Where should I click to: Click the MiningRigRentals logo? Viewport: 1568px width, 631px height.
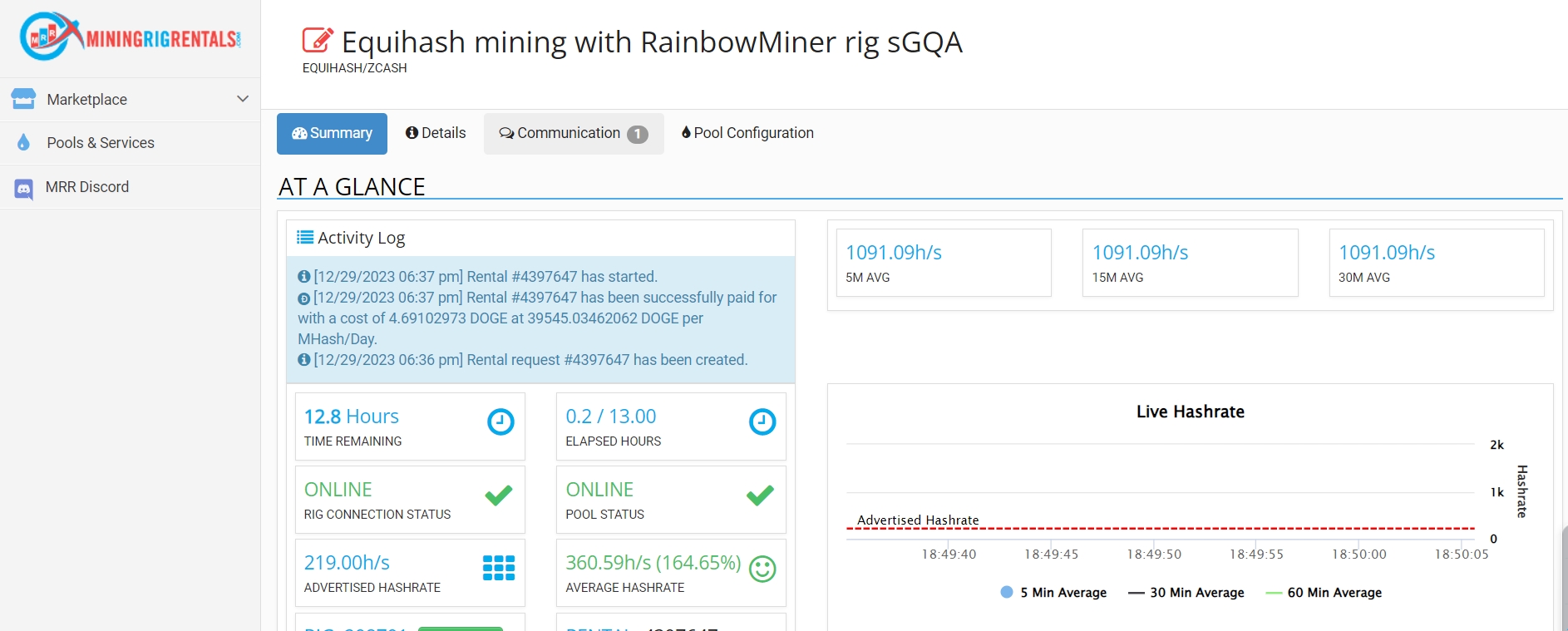click(x=131, y=37)
